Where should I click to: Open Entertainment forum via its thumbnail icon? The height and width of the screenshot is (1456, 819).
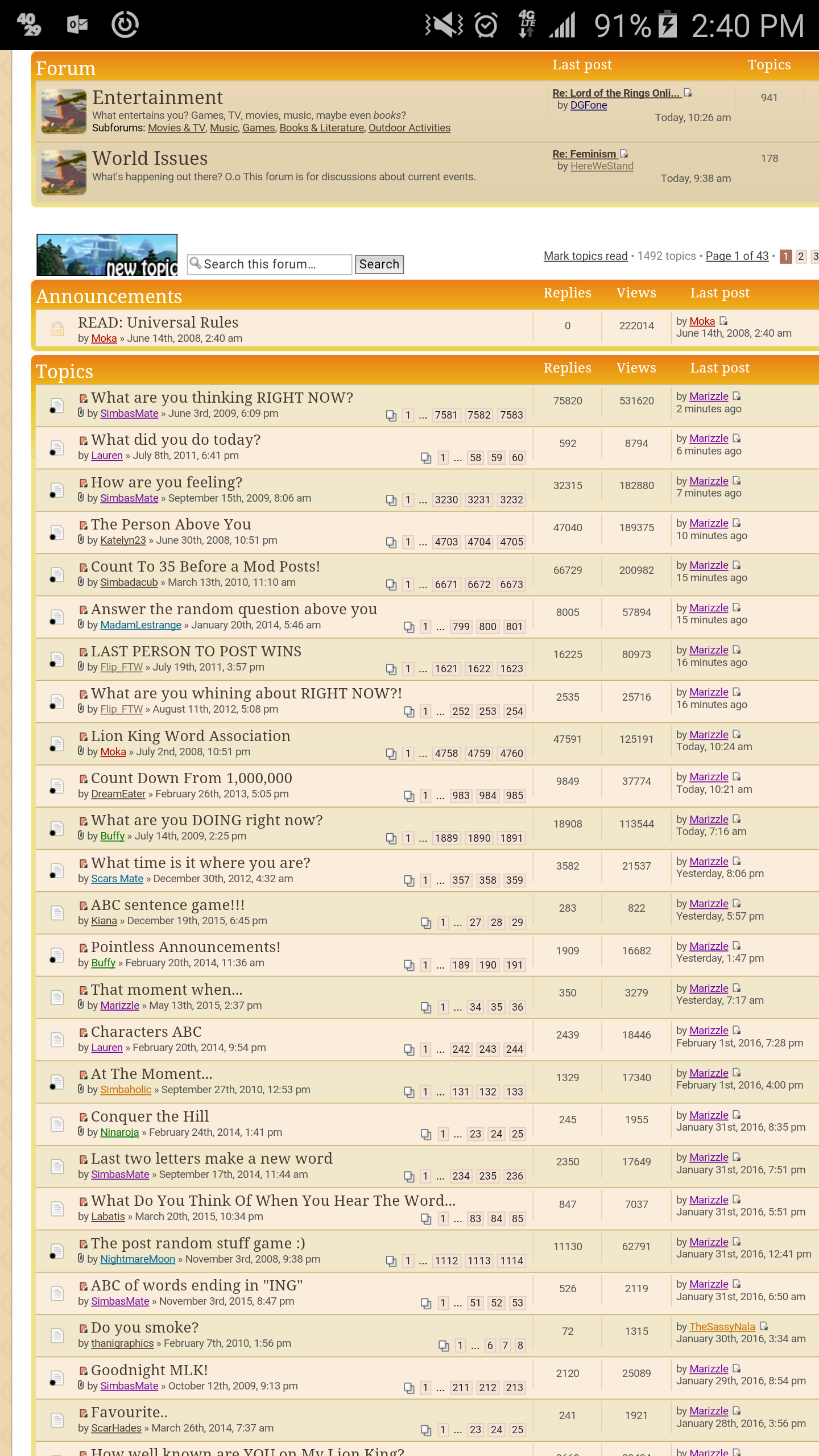pyautogui.click(x=64, y=111)
